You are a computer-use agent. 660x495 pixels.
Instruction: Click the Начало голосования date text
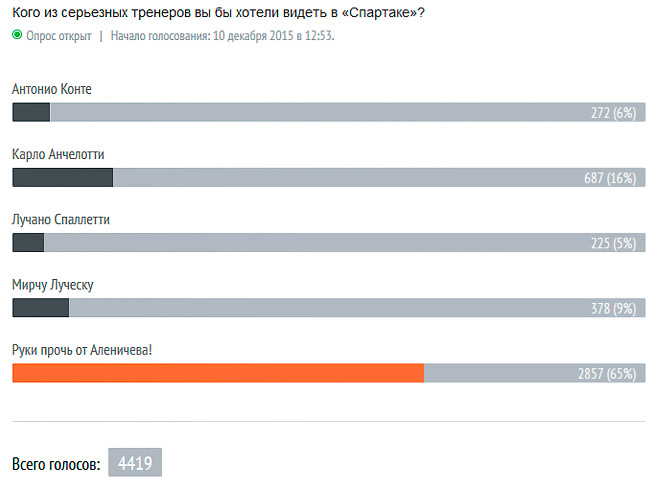(x=223, y=36)
